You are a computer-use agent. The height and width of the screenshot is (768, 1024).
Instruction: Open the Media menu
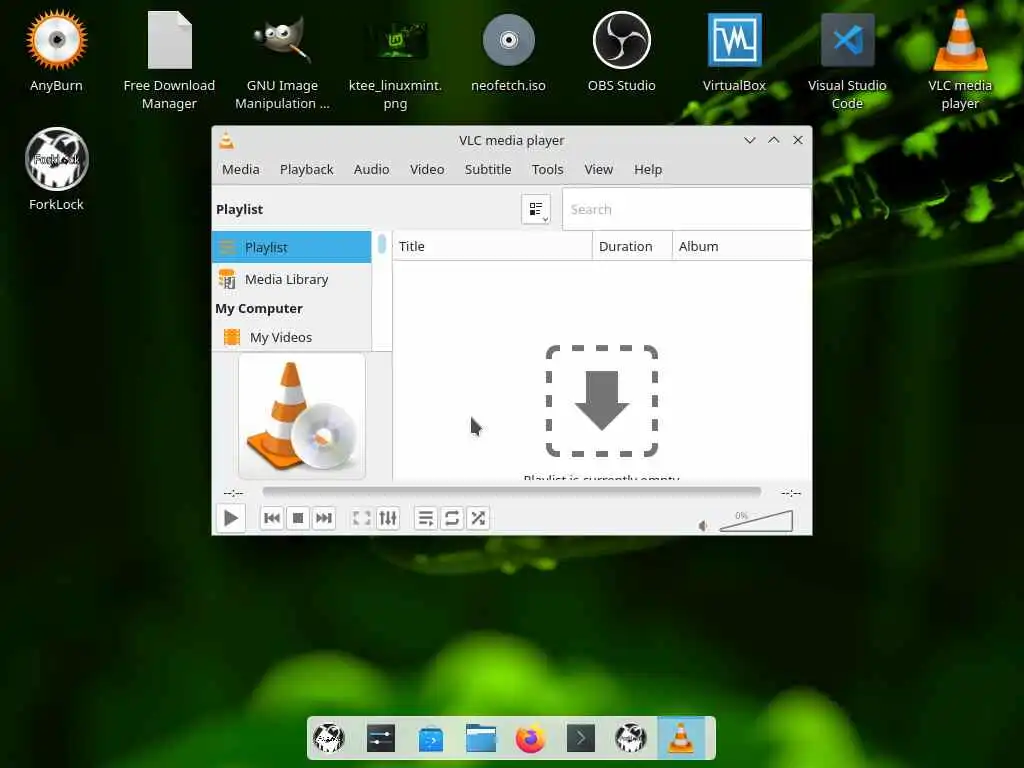click(x=240, y=169)
